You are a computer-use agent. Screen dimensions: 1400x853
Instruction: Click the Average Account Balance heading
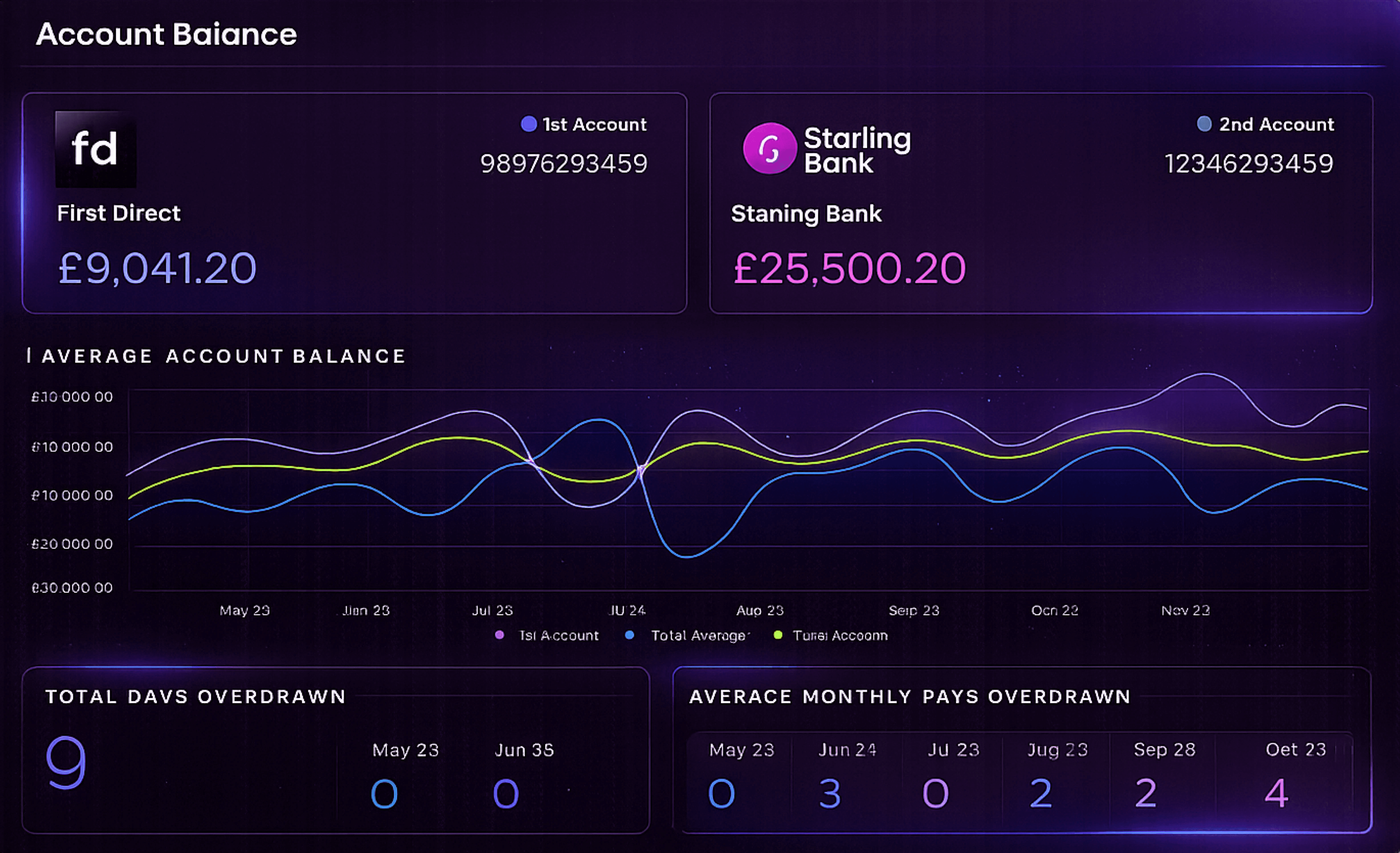click(x=223, y=356)
